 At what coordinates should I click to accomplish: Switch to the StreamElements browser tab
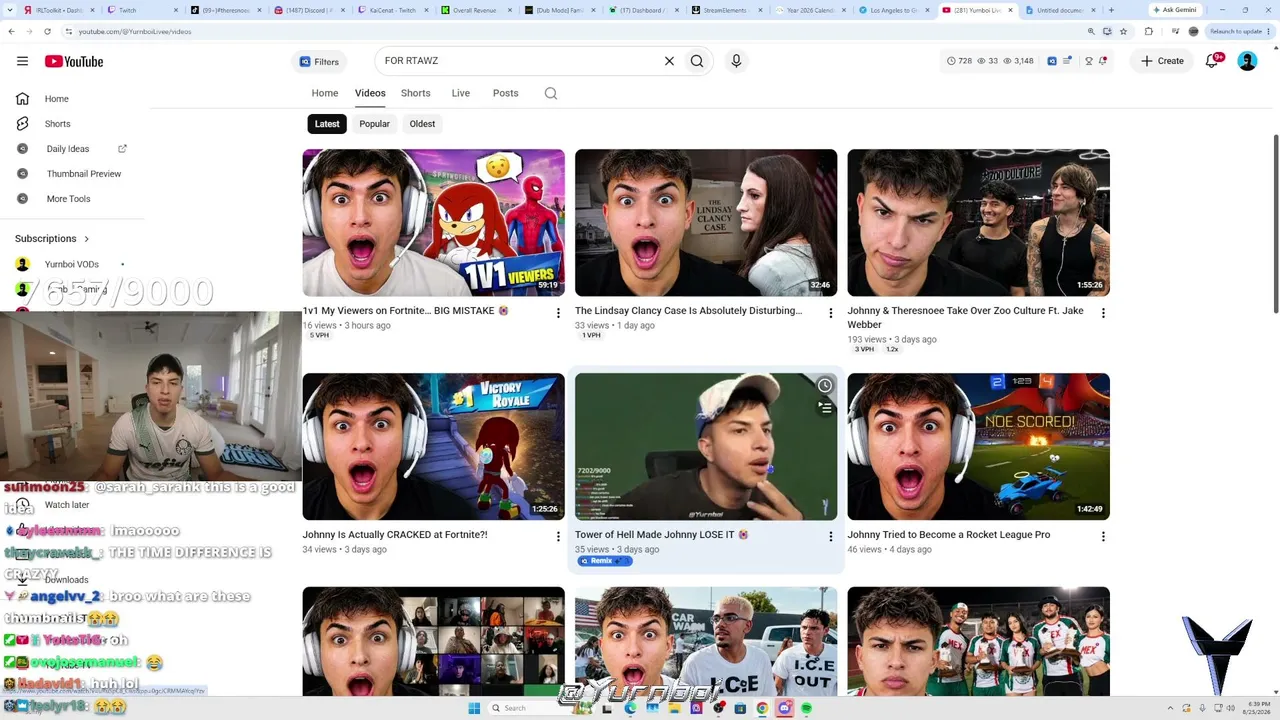pyautogui.click(x=728, y=10)
